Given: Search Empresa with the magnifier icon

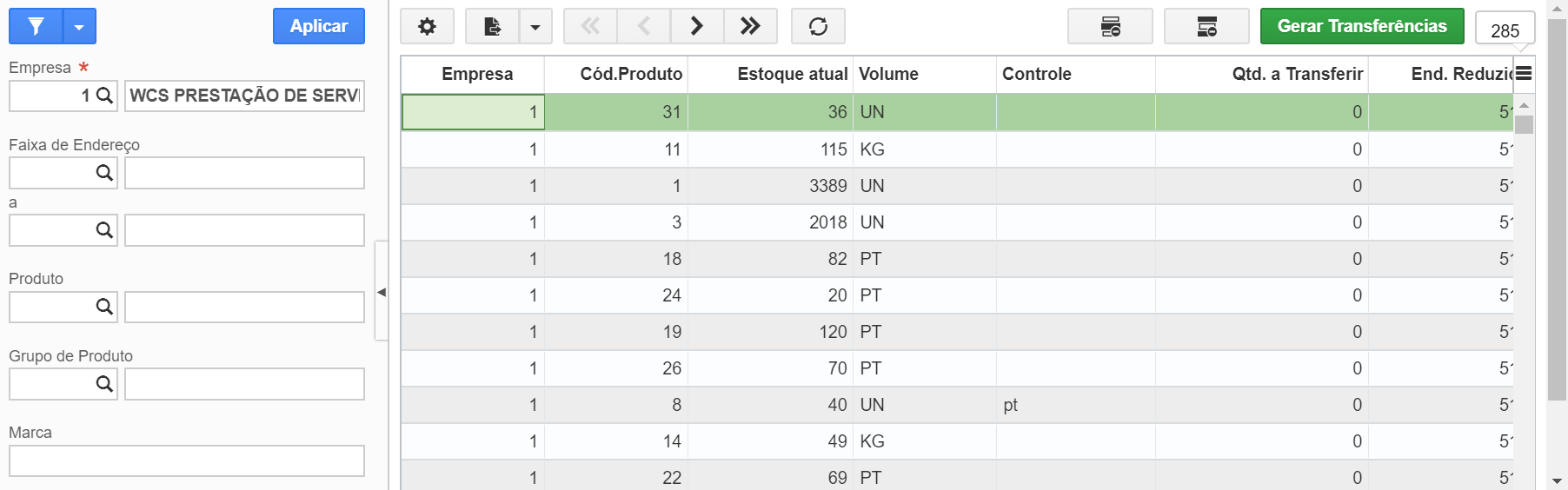Looking at the screenshot, I should coord(104,96).
